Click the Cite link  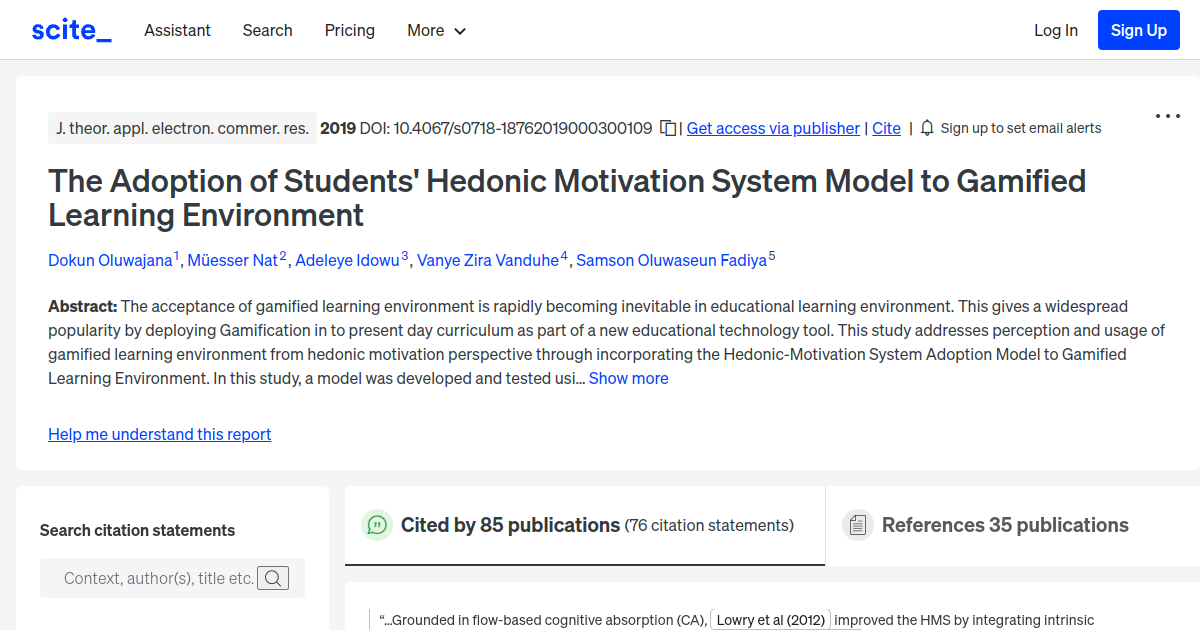pos(886,128)
